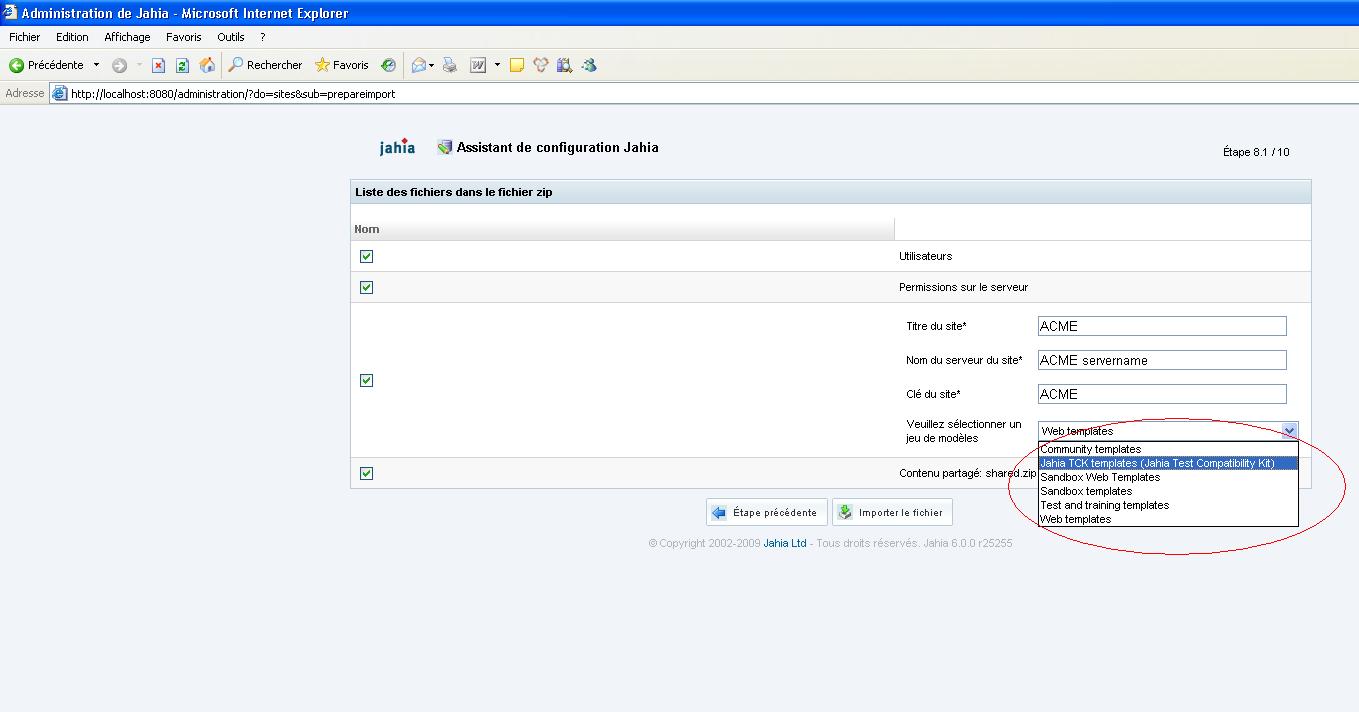Open the Rechercher search tool
This screenshot has width=1359, height=712.
(x=265, y=65)
